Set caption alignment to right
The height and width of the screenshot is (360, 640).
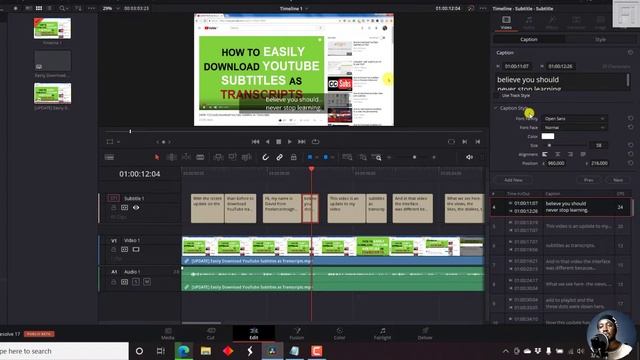point(570,154)
